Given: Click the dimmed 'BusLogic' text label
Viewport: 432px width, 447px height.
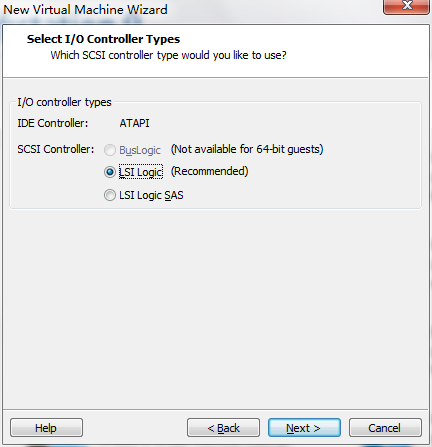Looking at the screenshot, I should pyautogui.click(x=140, y=150).
